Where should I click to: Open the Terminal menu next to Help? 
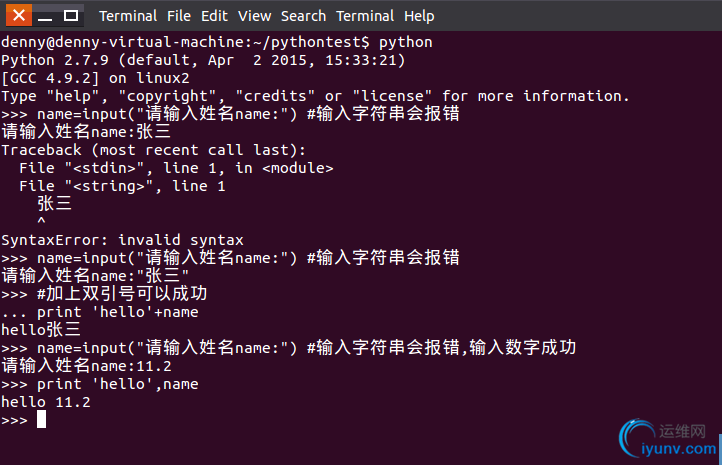pos(365,16)
